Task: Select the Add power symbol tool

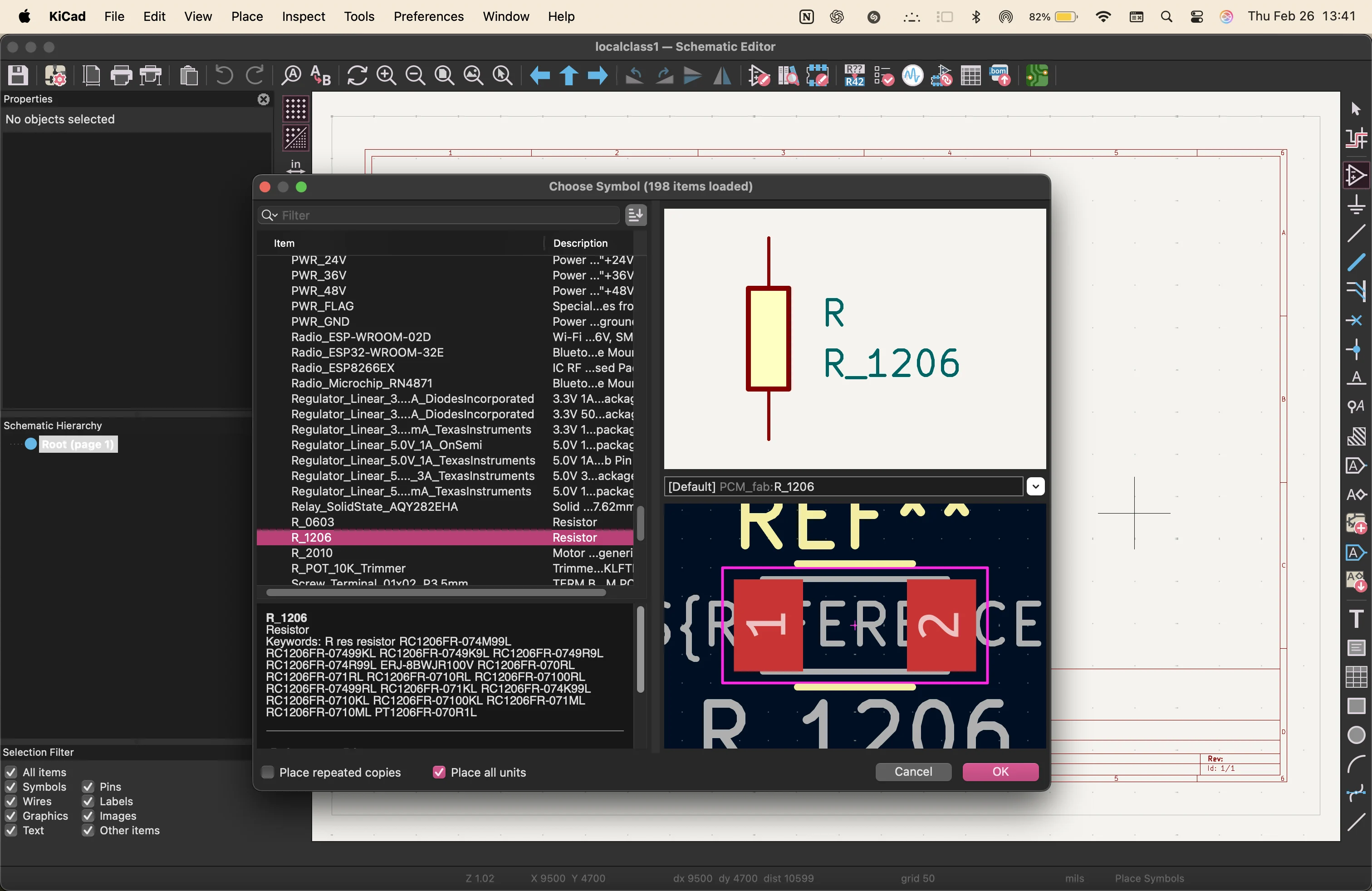Action: point(1357,205)
